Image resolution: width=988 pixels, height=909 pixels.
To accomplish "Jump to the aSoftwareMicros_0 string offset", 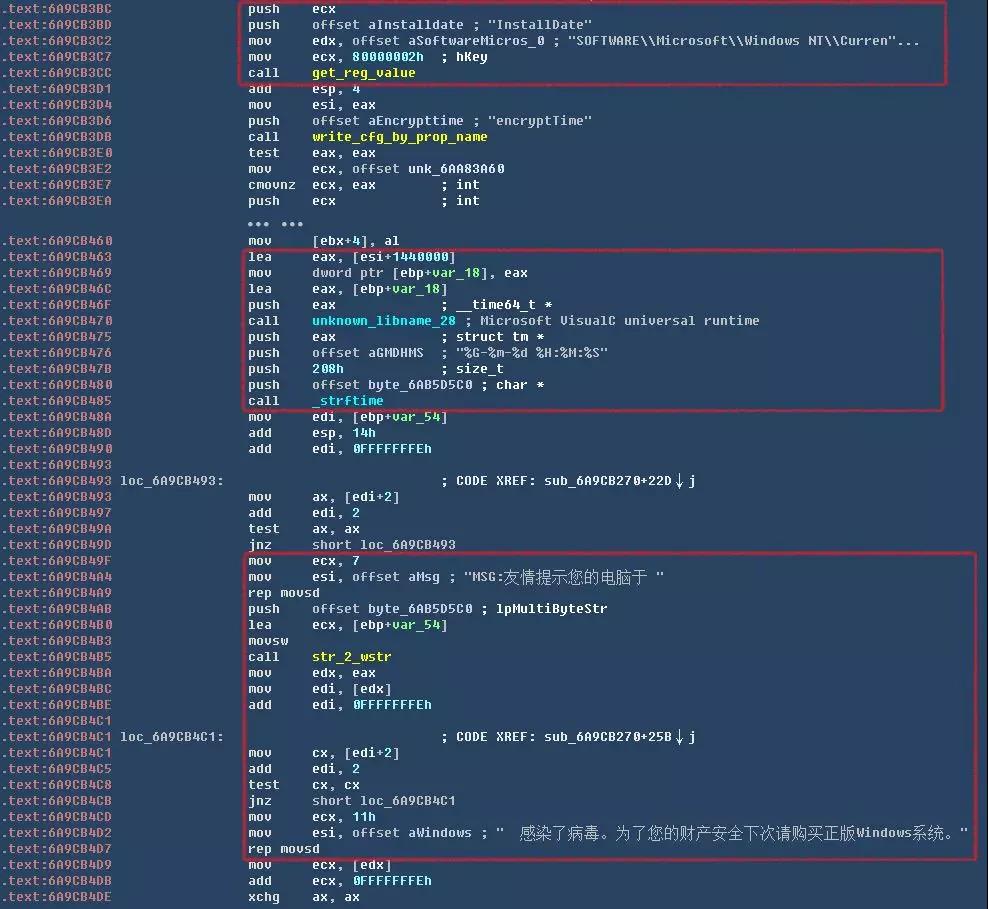I will (476, 41).
